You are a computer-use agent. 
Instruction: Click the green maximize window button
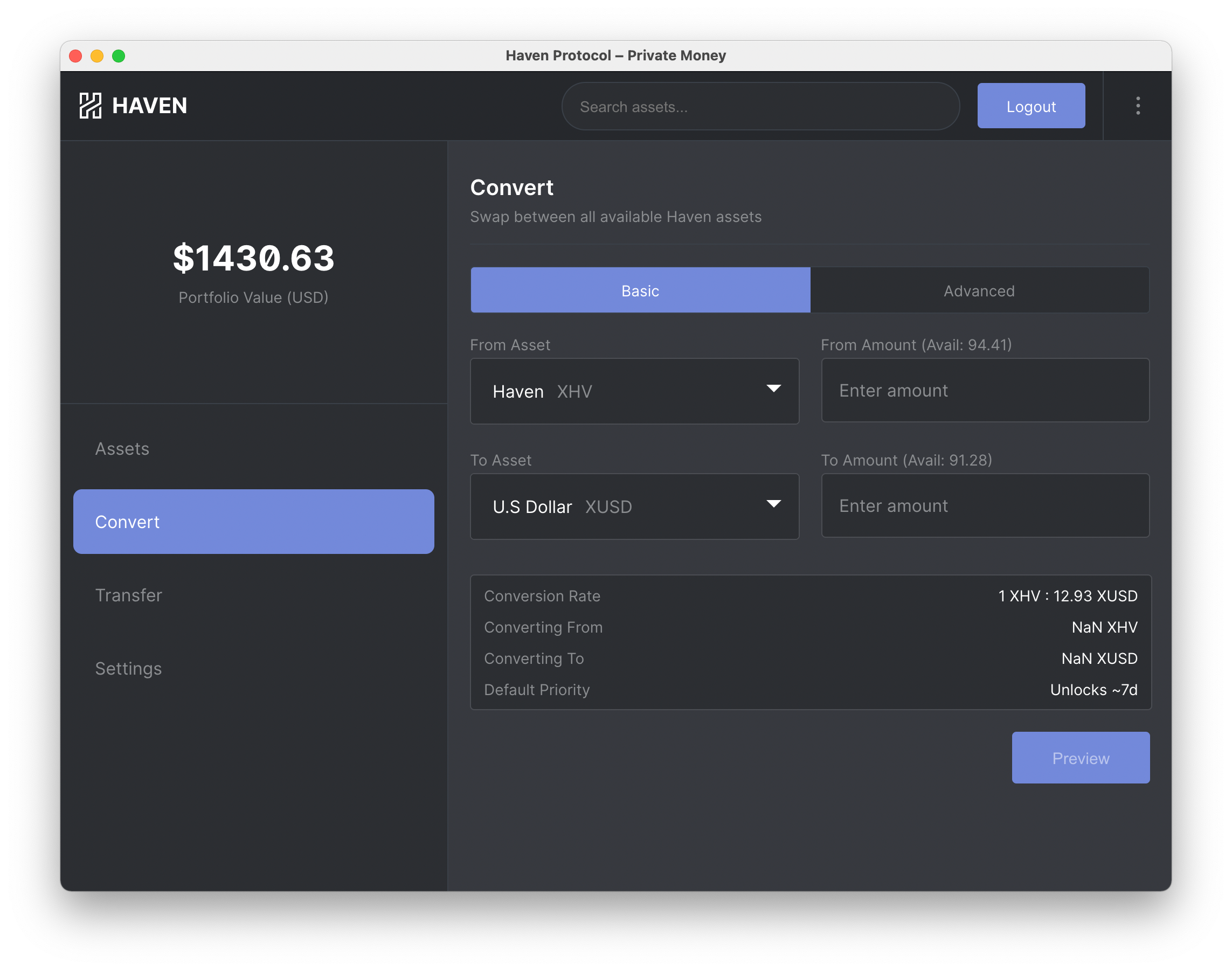click(x=119, y=56)
